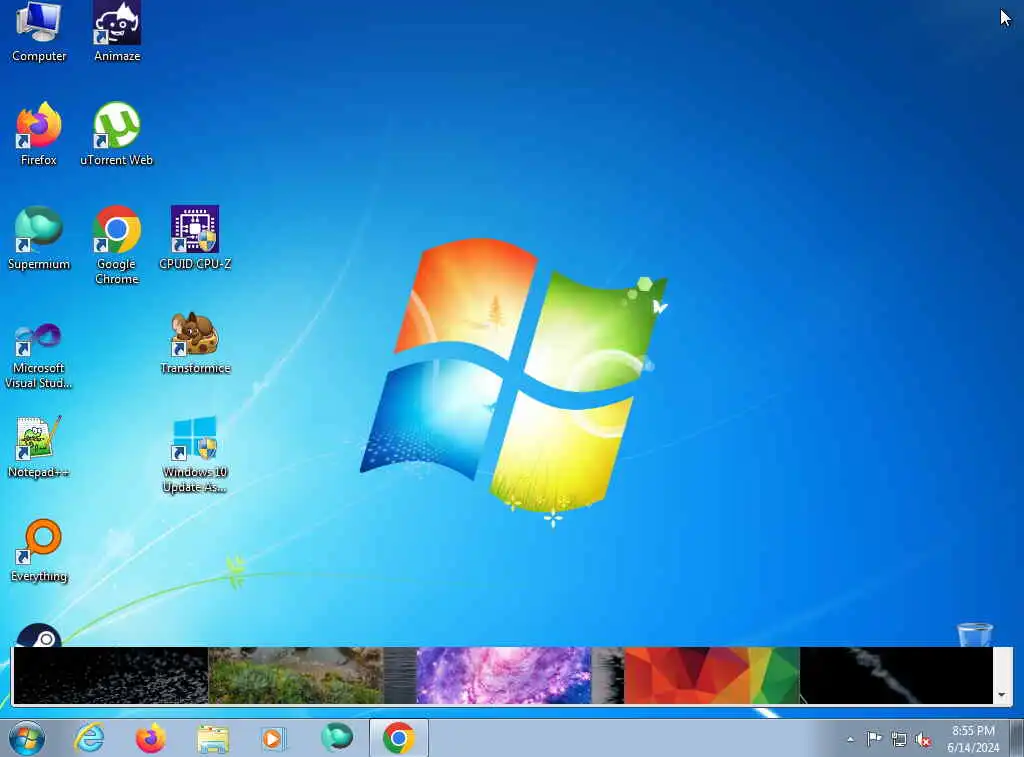Open the Action Center flag icon
The height and width of the screenshot is (757, 1024).
click(874, 739)
